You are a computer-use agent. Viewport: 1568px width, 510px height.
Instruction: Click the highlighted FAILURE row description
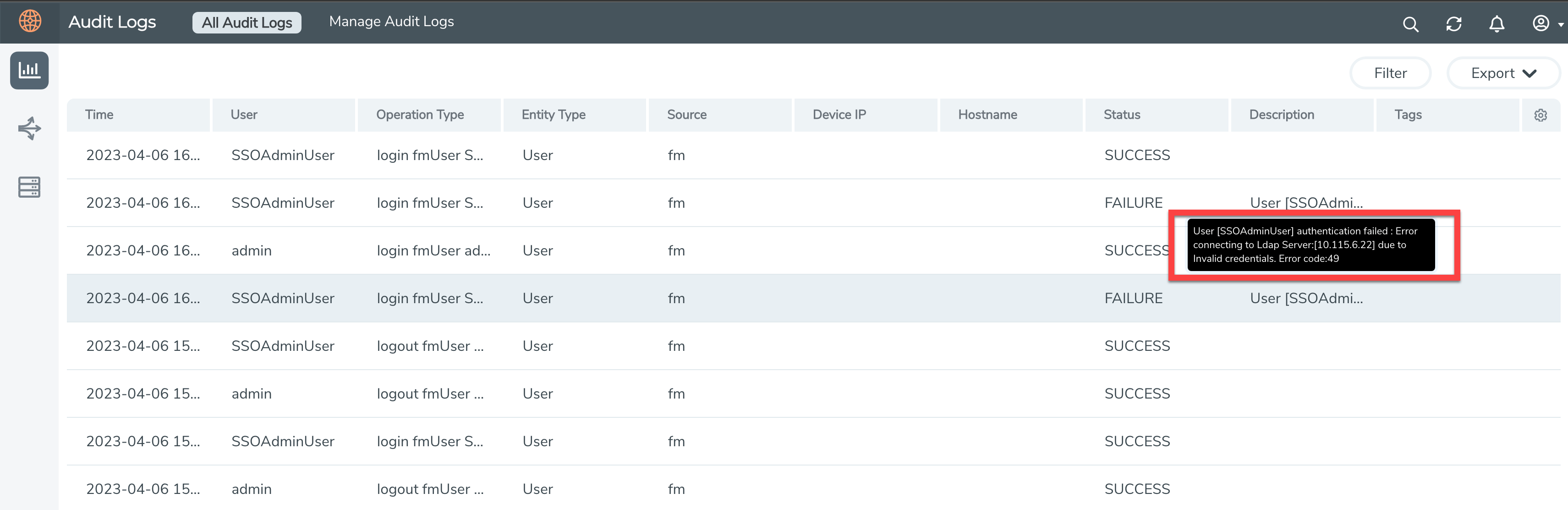[x=1305, y=299]
